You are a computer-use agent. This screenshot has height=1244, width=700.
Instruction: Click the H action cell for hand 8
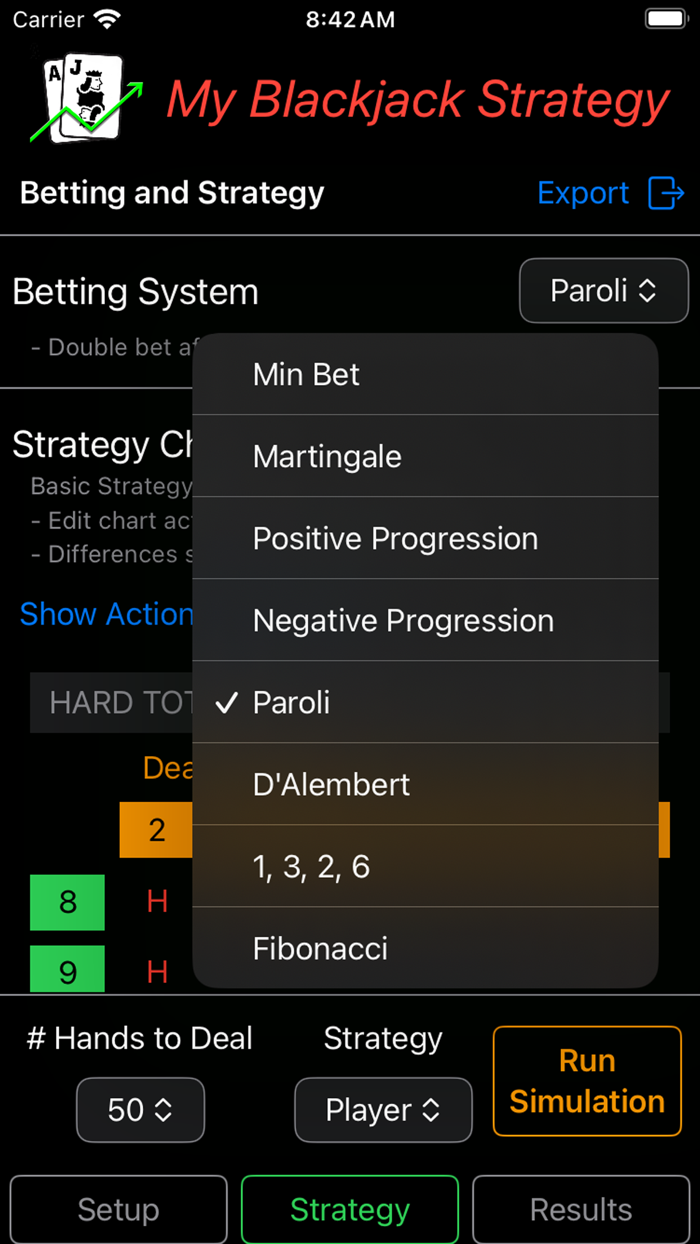pyautogui.click(x=156, y=902)
